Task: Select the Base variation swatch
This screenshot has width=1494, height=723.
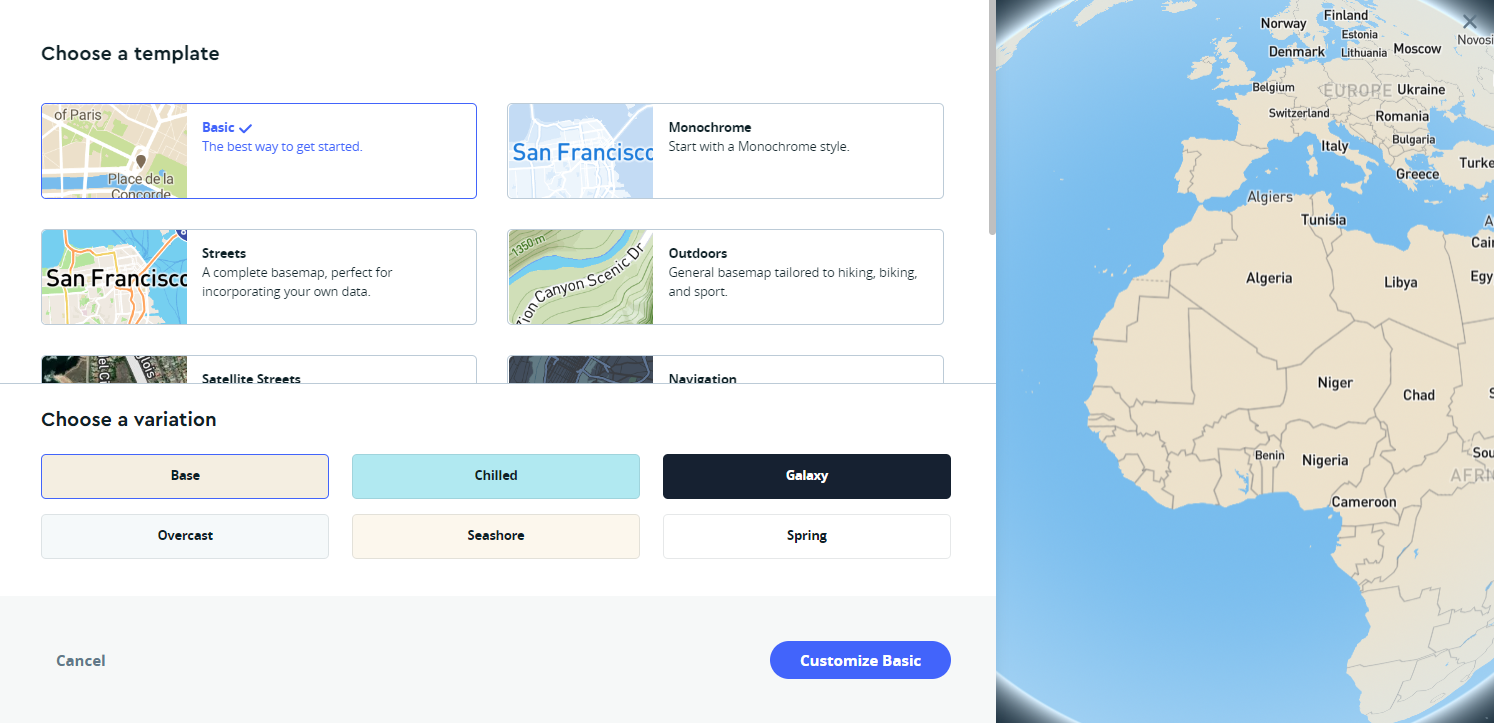Action: coord(185,476)
